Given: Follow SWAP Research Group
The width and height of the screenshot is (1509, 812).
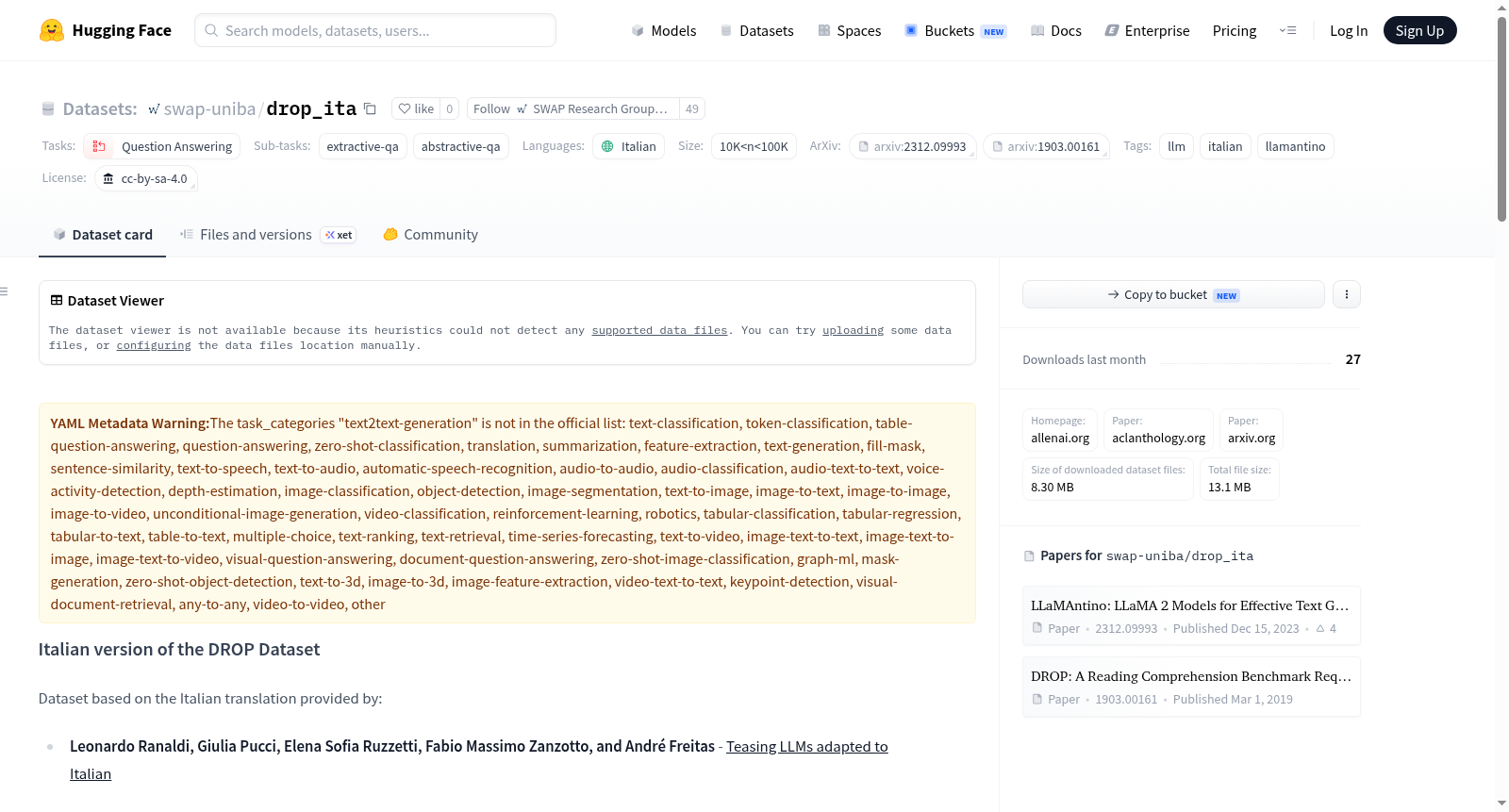Looking at the screenshot, I should tap(572, 108).
